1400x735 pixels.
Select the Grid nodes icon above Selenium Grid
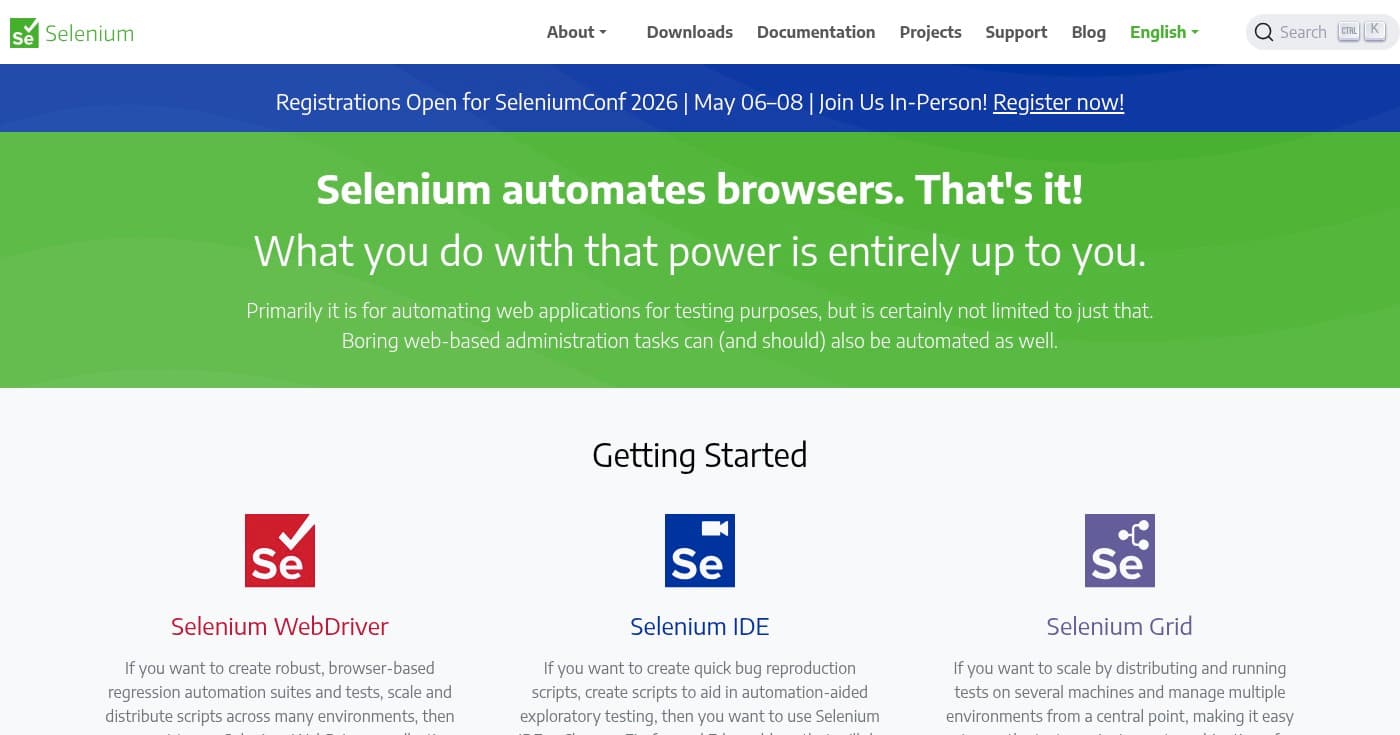tap(1119, 549)
